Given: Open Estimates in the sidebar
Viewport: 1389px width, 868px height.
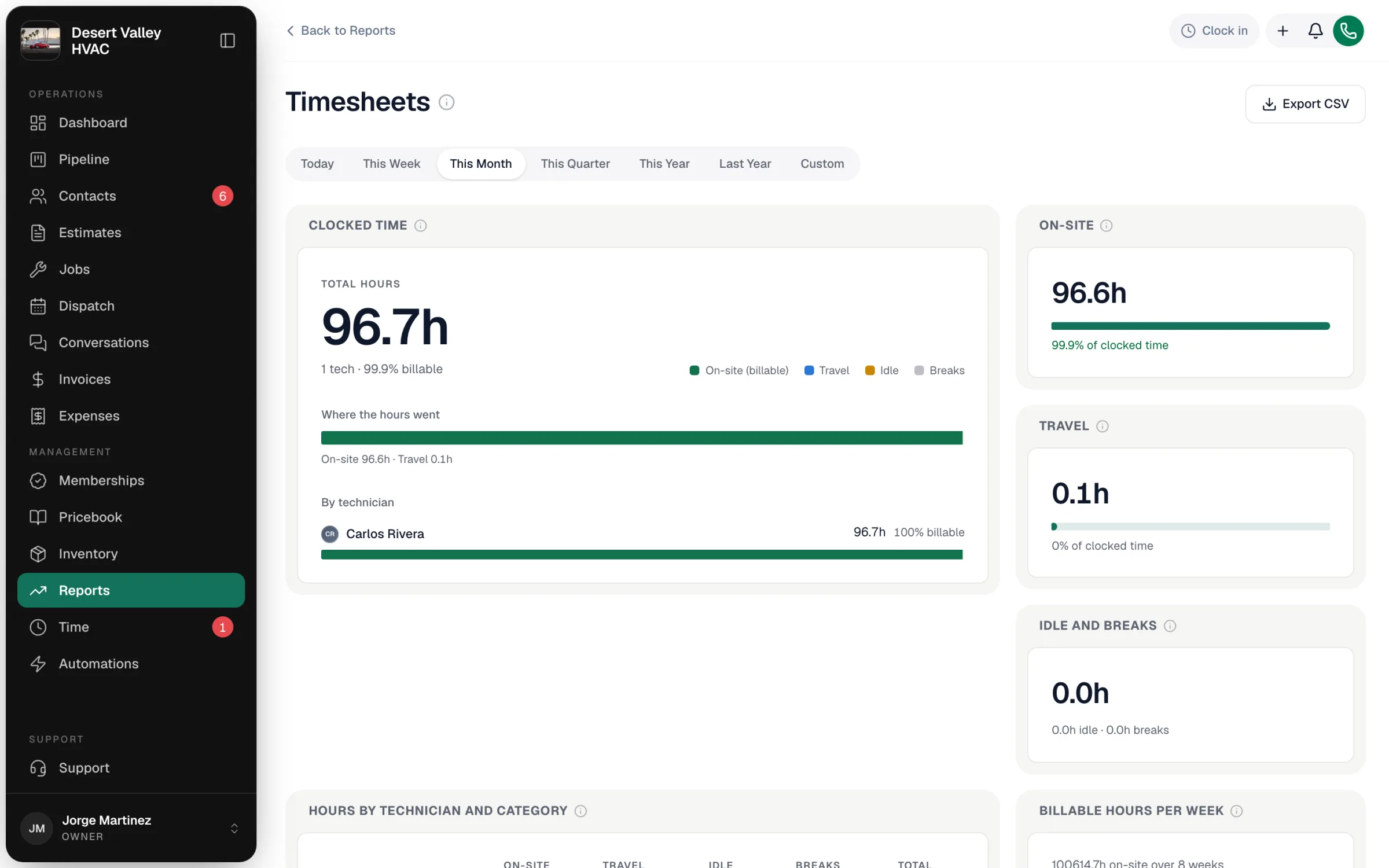Looking at the screenshot, I should point(131,233).
